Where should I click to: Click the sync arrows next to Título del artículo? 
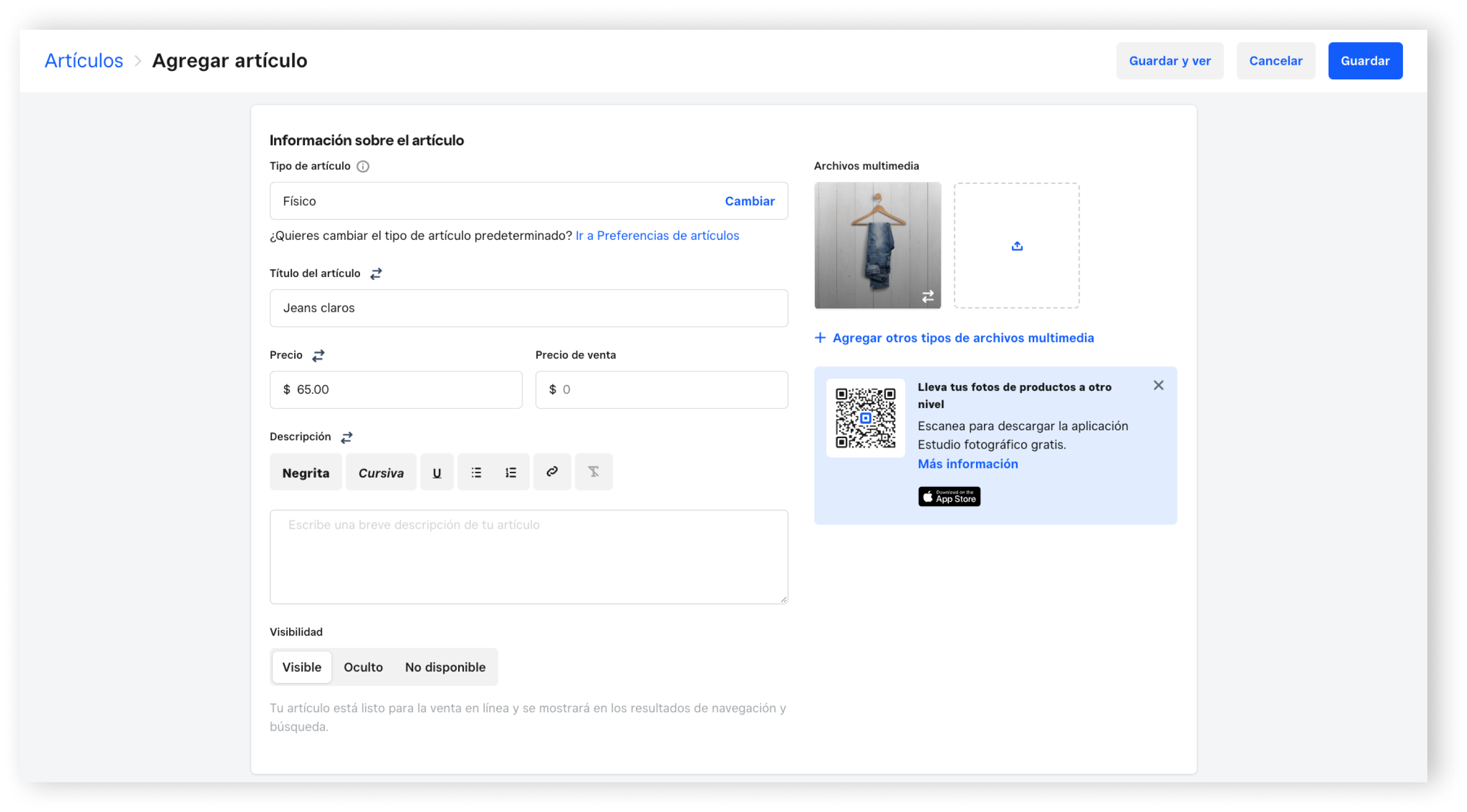[376, 274]
